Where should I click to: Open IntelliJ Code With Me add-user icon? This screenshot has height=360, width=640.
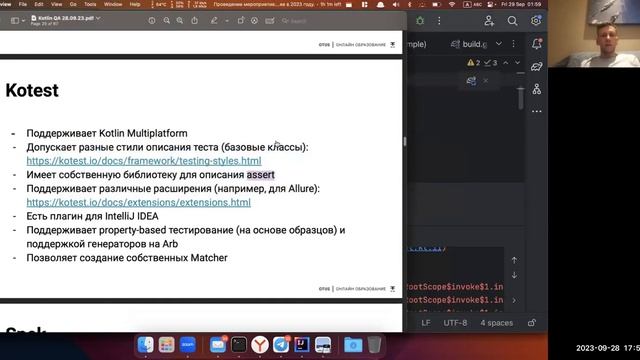(x=489, y=21)
